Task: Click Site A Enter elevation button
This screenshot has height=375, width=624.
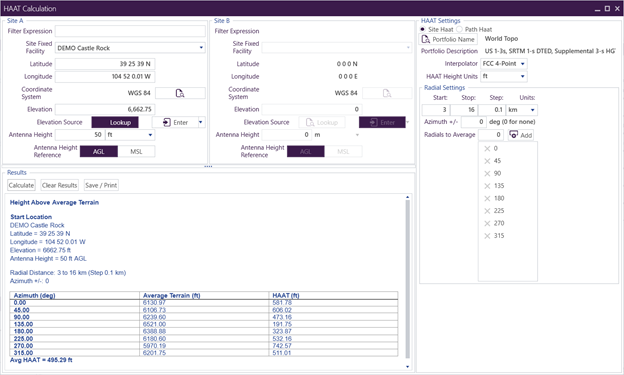Action: click(x=175, y=122)
